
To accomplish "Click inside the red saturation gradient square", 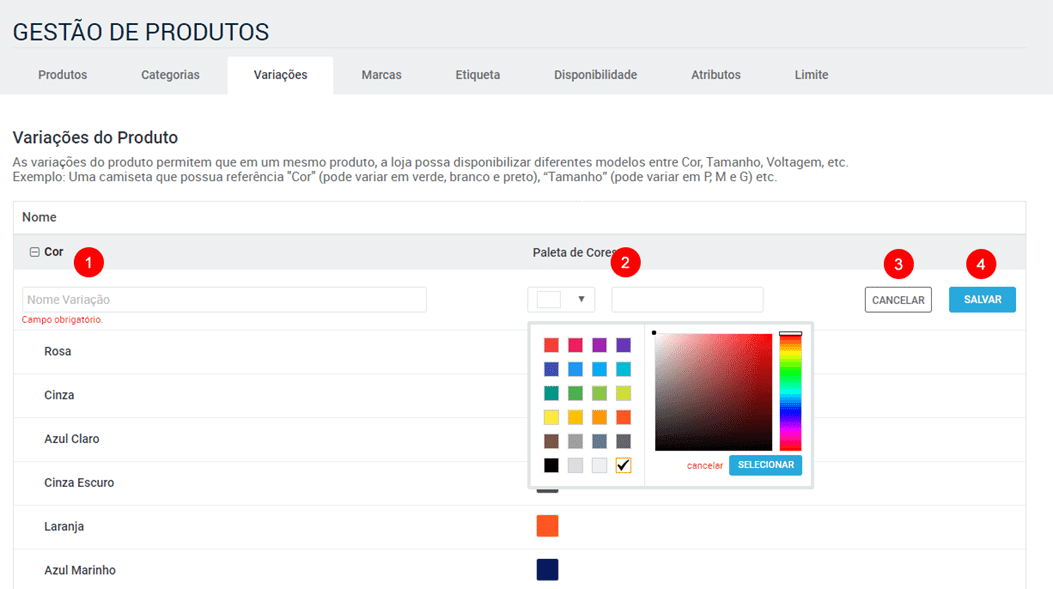I will click(714, 392).
